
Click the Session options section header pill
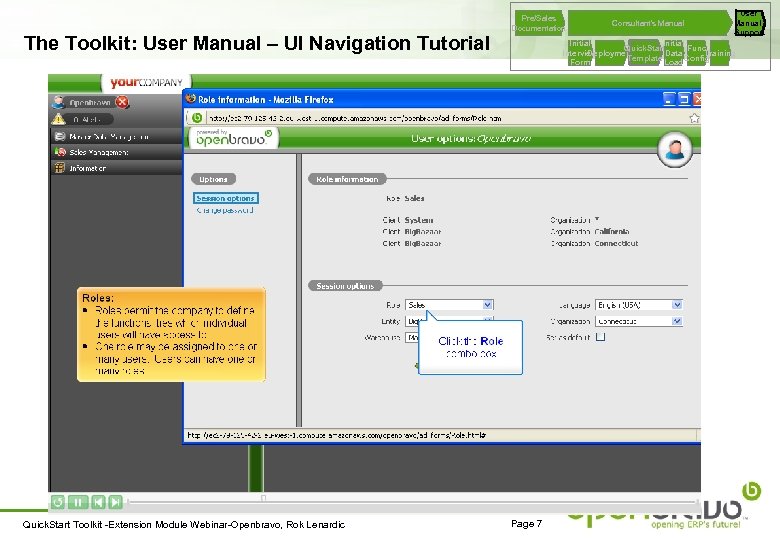tap(345, 286)
